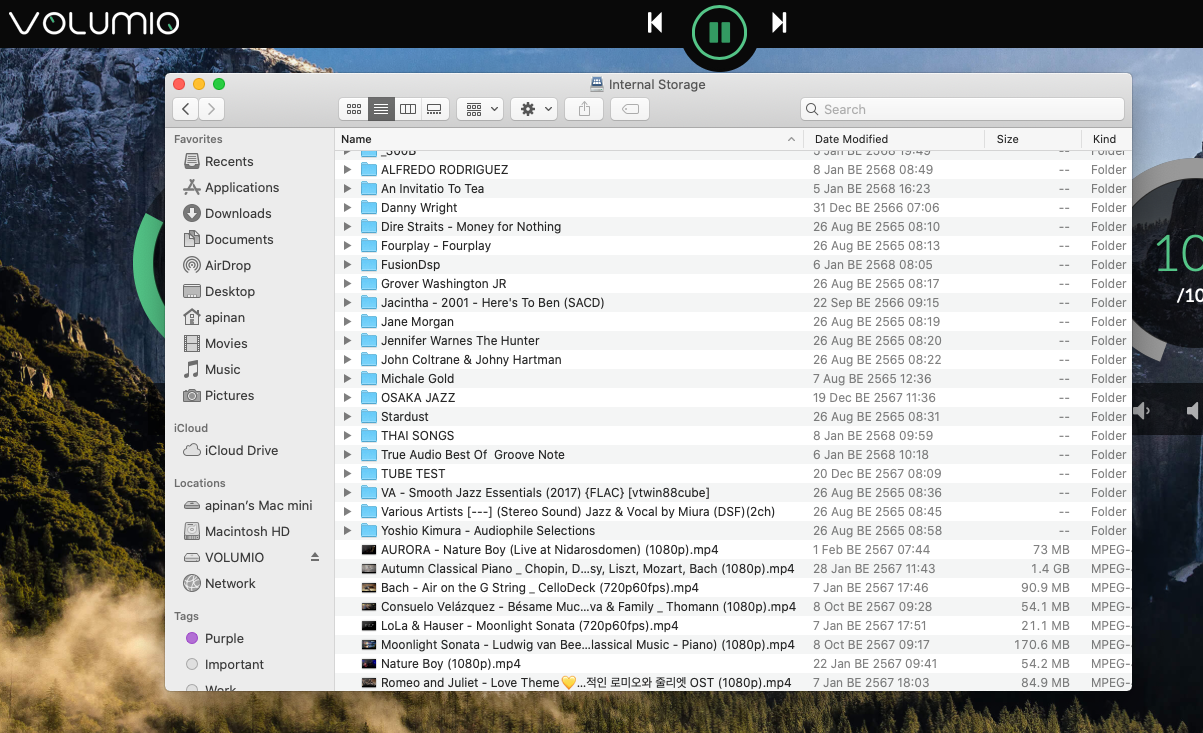Image resolution: width=1203 pixels, height=733 pixels.
Task: Sort by Size column
Action: click(1033, 139)
